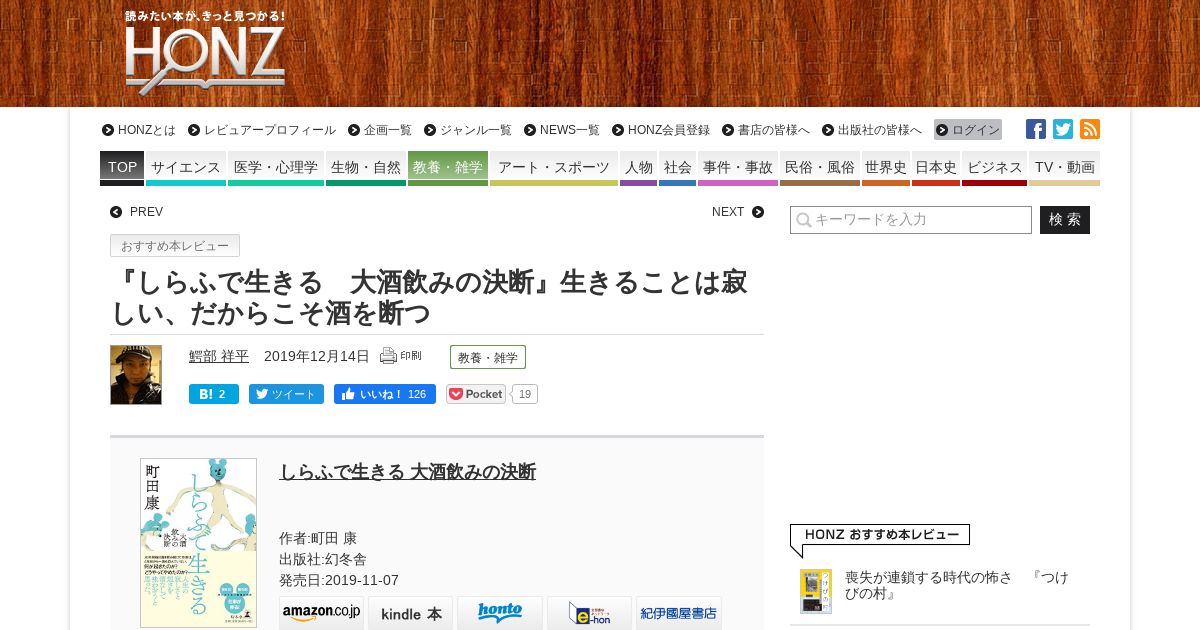1200x630 pixels.
Task: Open HONZ会員登録 link
Action: pyautogui.click(x=661, y=130)
